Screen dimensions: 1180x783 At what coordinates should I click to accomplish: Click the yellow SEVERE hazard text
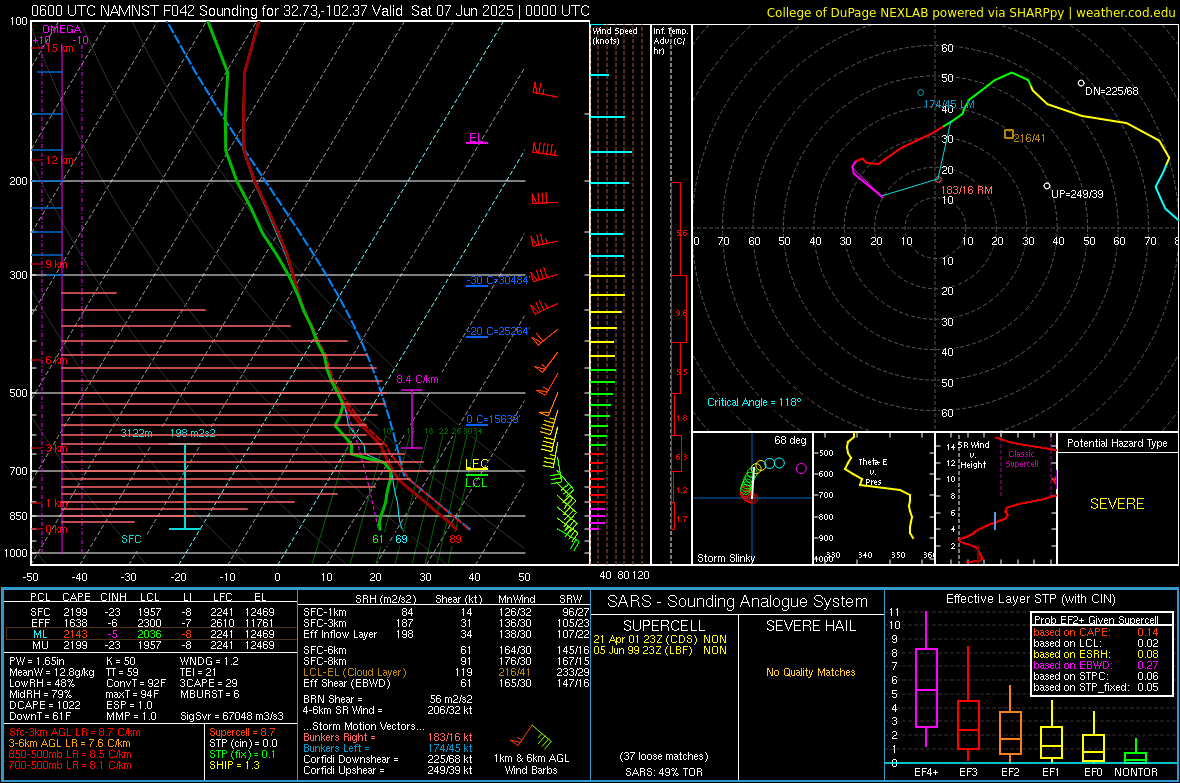point(1117,504)
